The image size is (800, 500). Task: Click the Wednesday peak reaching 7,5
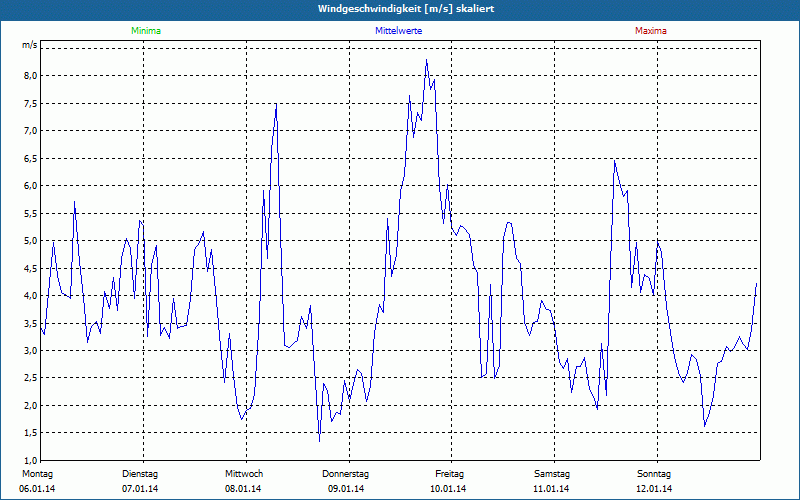click(276, 104)
